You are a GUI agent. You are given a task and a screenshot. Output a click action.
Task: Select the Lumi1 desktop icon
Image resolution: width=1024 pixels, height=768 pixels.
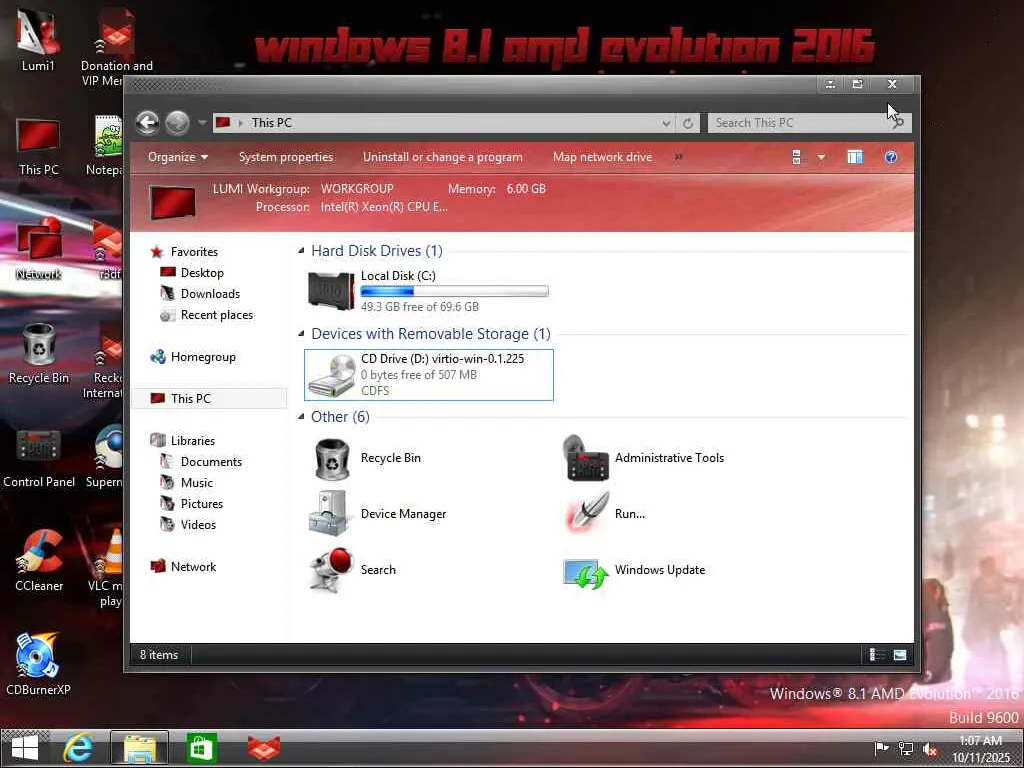[x=38, y=40]
